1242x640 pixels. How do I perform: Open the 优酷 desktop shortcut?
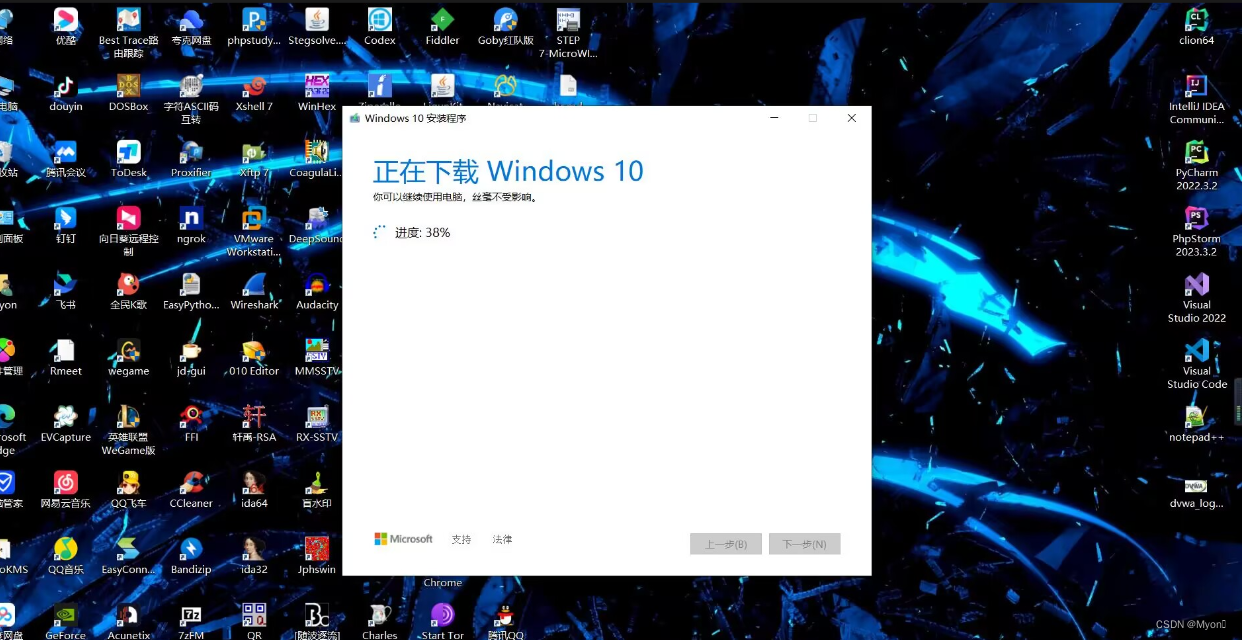tap(66, 27)
